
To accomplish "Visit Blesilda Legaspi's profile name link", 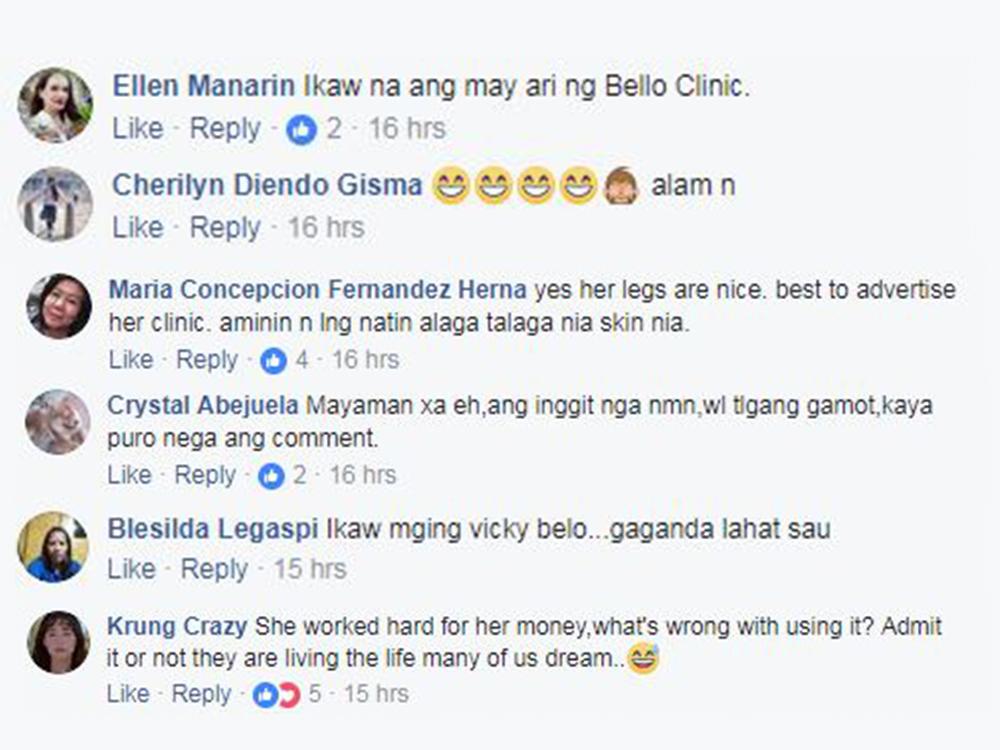I will [x=213, y=529].
